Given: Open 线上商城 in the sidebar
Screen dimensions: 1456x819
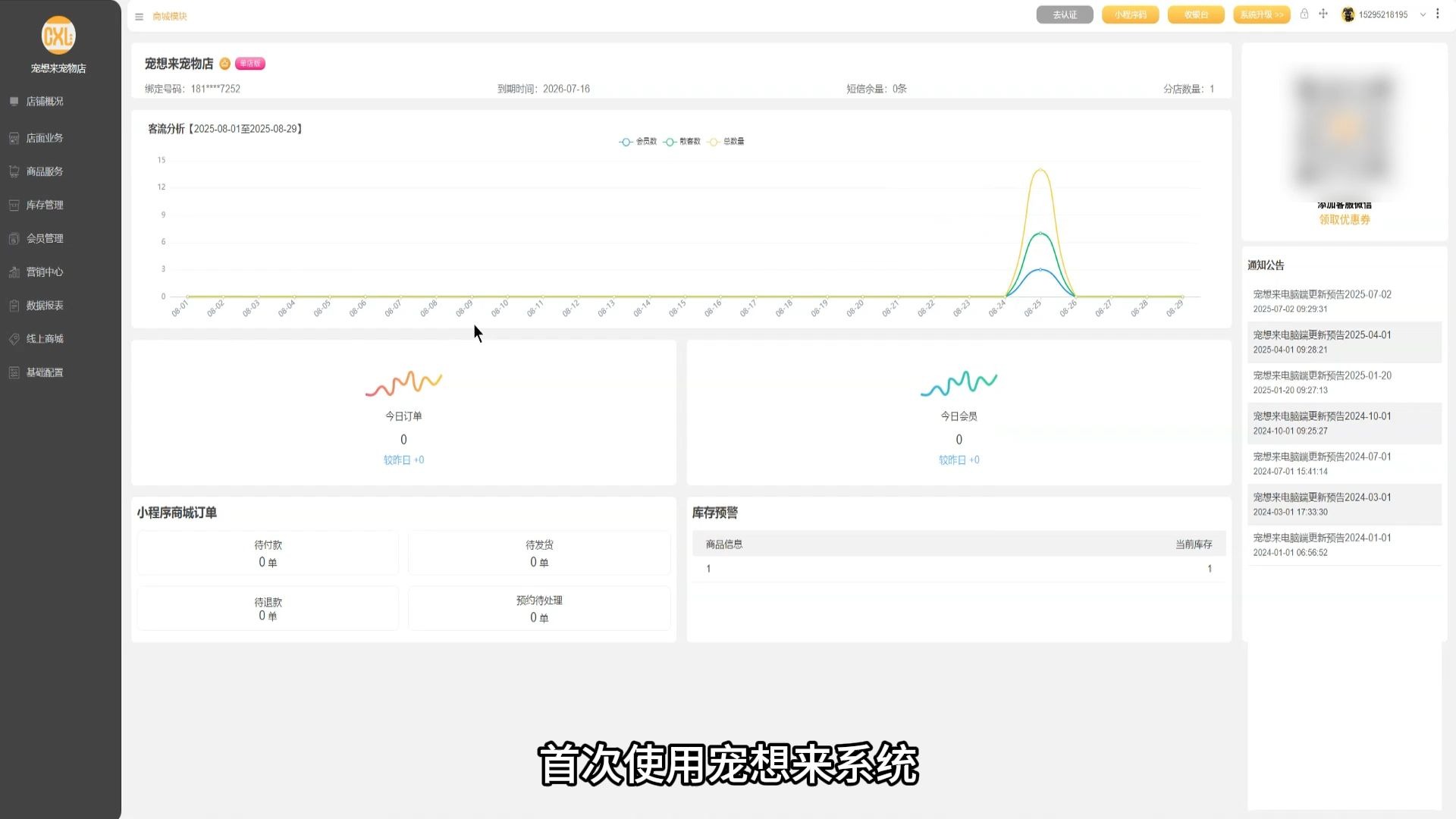Looking at the screenshot, I should [x=45, y=339].
